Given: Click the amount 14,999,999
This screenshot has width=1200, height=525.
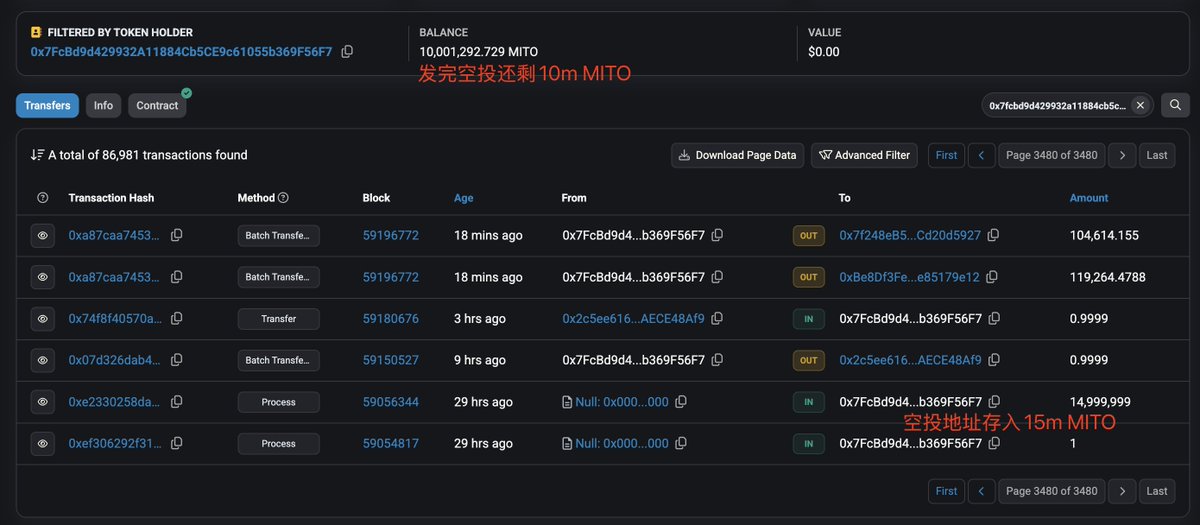Looking at the screenshot, I should point(1100,402).
